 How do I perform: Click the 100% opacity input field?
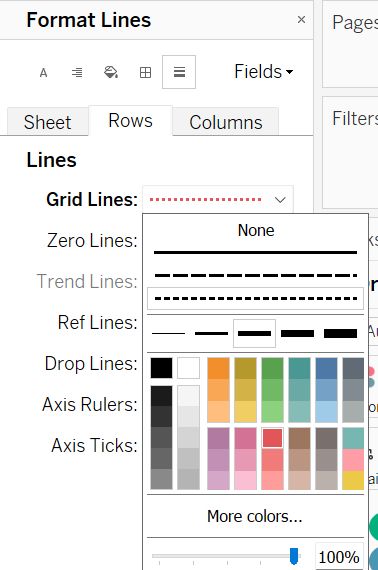[x=339, y=557]
